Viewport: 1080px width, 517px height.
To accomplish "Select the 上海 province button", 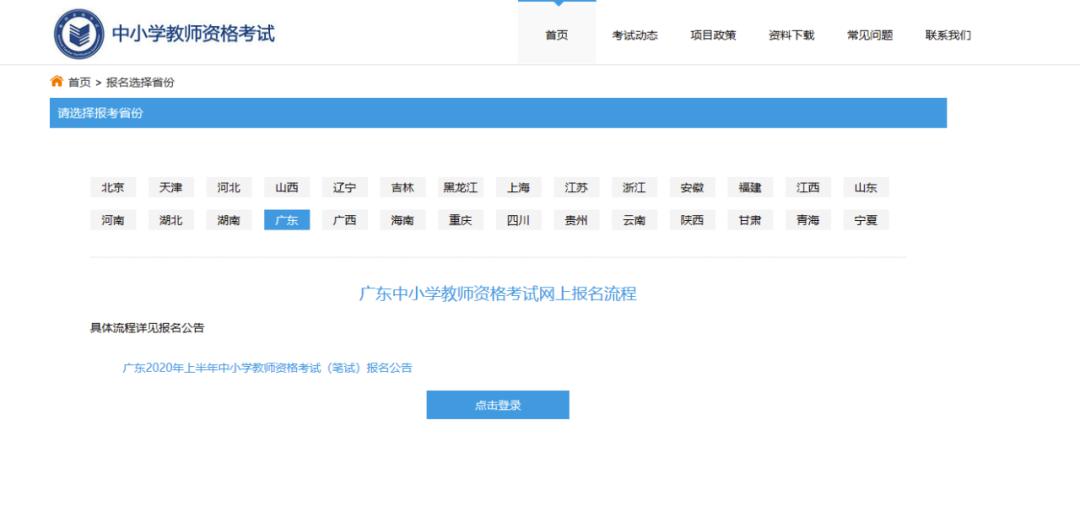I will [x=518, y=187].
